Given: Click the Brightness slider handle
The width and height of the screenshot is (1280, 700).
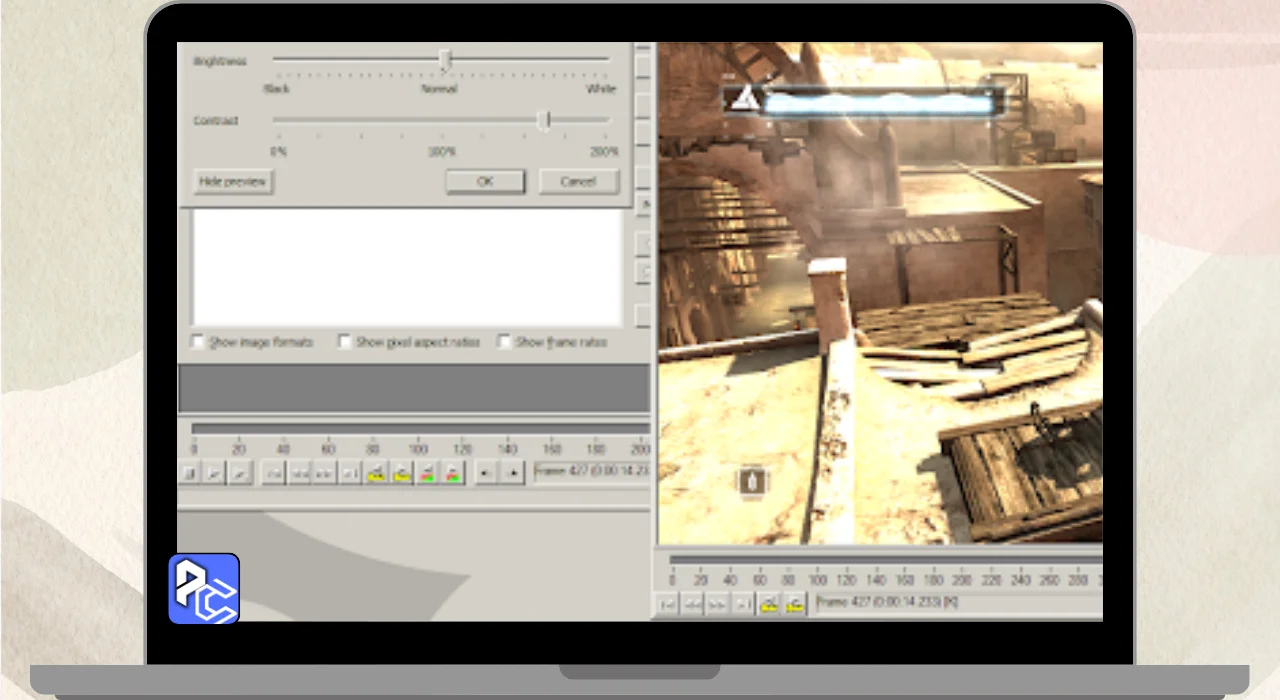Looking at the screenshot, I should coord(447,61).
